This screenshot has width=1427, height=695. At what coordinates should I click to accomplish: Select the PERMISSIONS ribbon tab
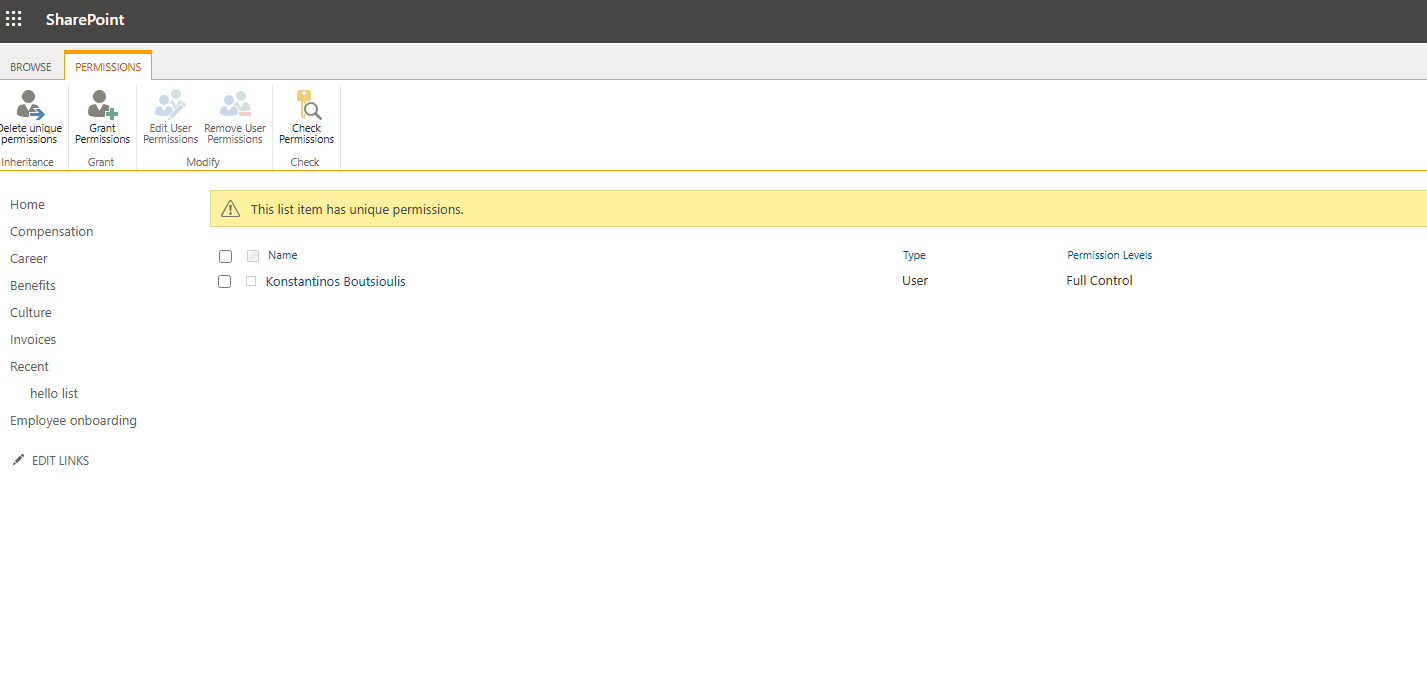tap(108, 67)
